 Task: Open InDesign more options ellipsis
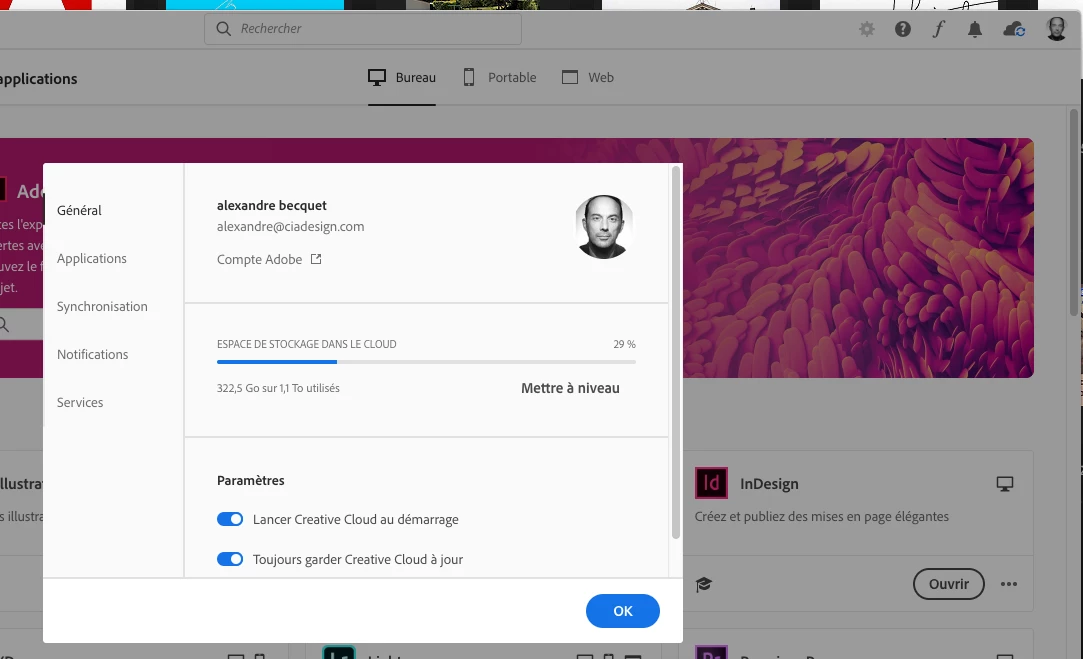click(1008, 584)
